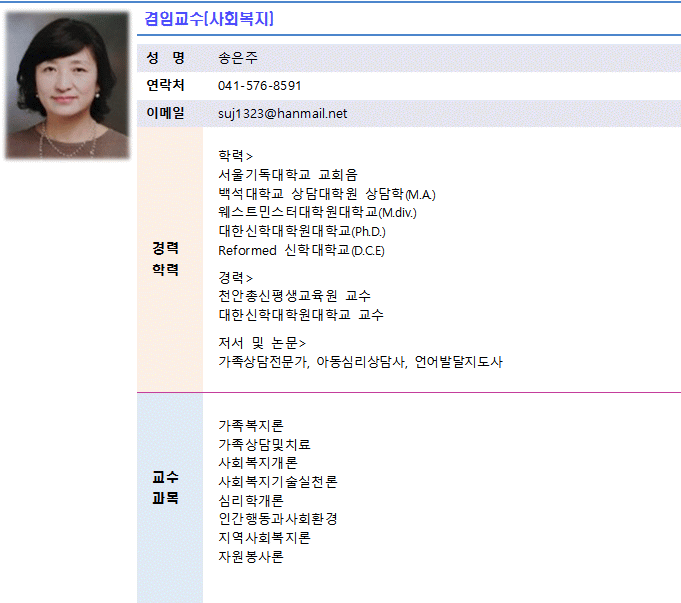Select line 대한신학대학원대학교(Ph.D.)

click(x=302, y=231)
